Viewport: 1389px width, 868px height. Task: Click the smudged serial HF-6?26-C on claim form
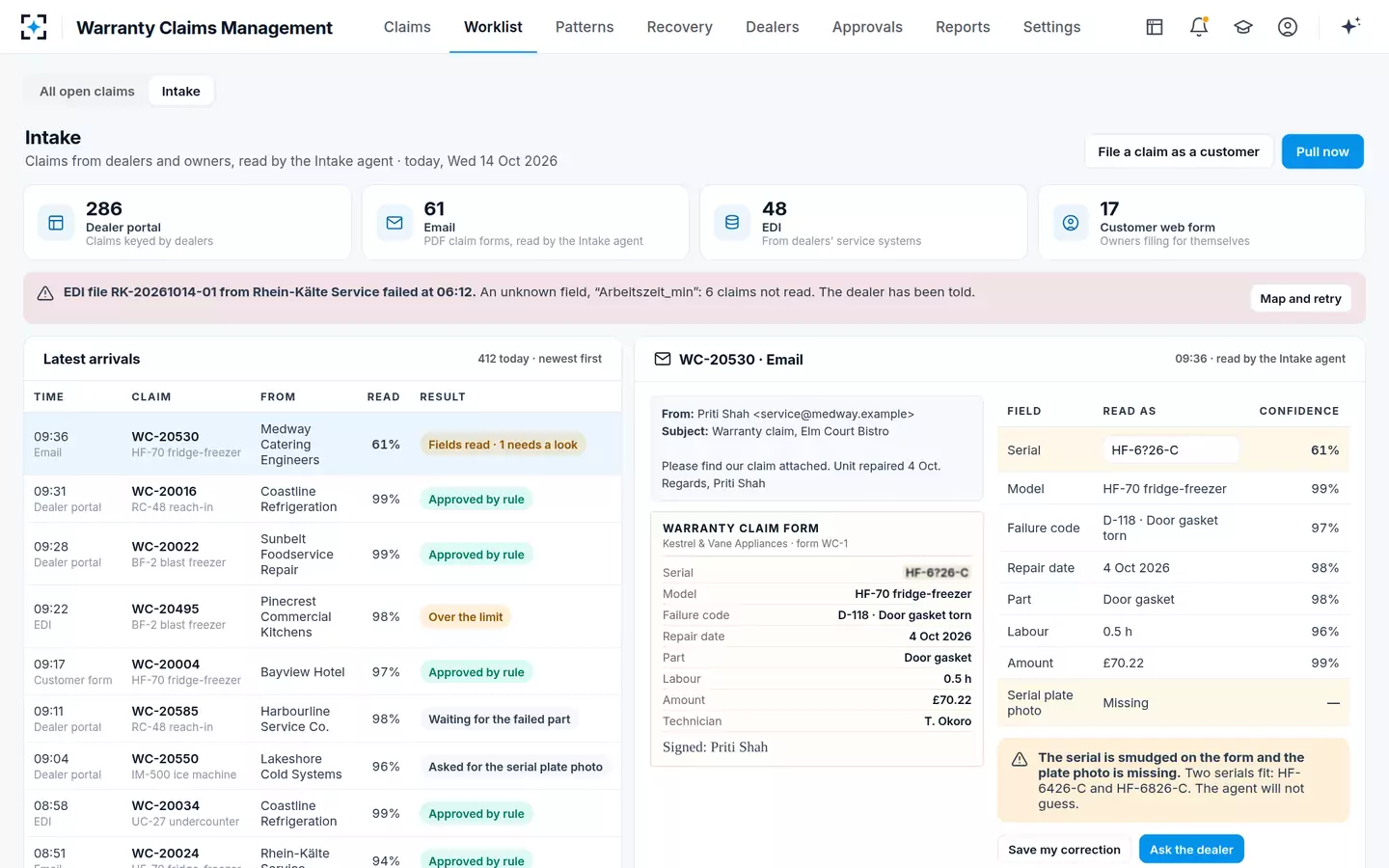[x=937, y=573]
